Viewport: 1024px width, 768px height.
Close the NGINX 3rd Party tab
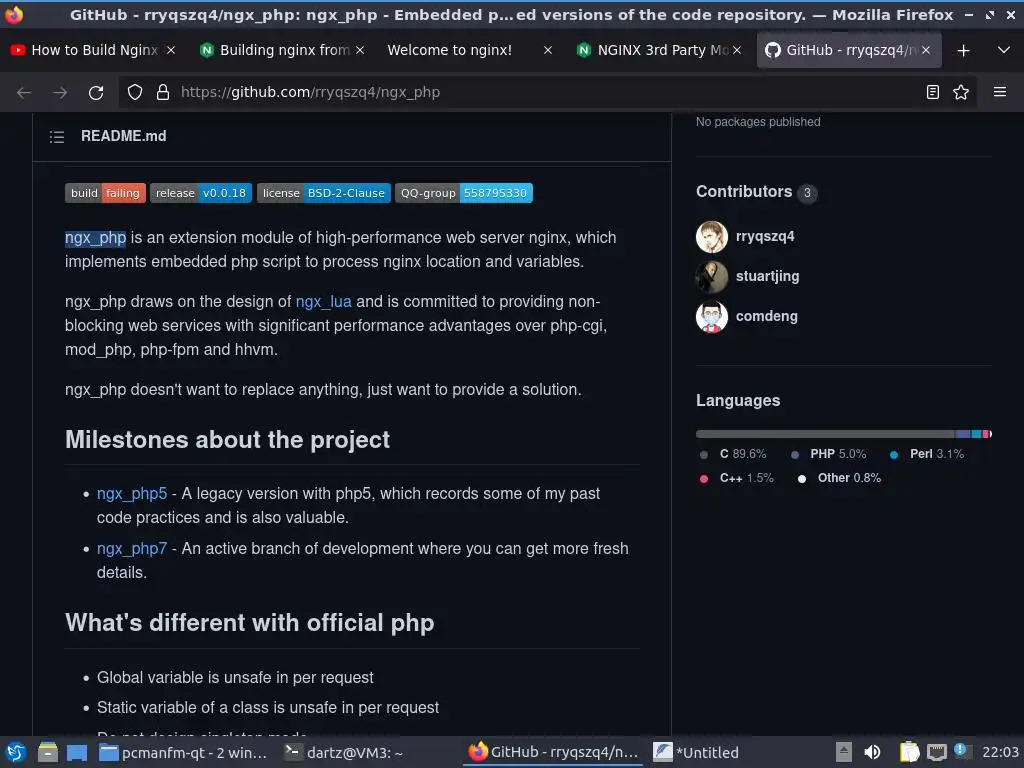(737, 50)
